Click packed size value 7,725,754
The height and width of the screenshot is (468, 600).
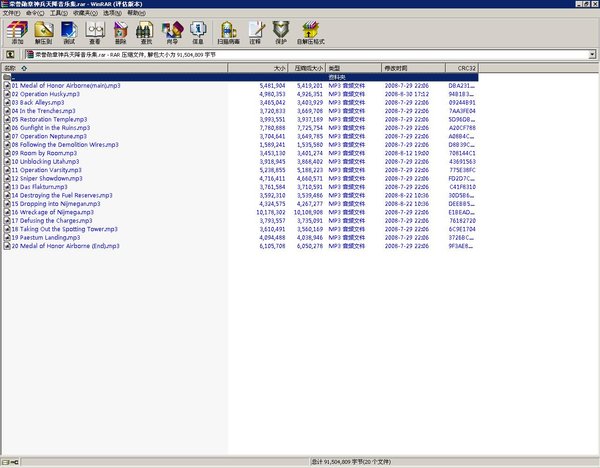click(x=310, y=128)
